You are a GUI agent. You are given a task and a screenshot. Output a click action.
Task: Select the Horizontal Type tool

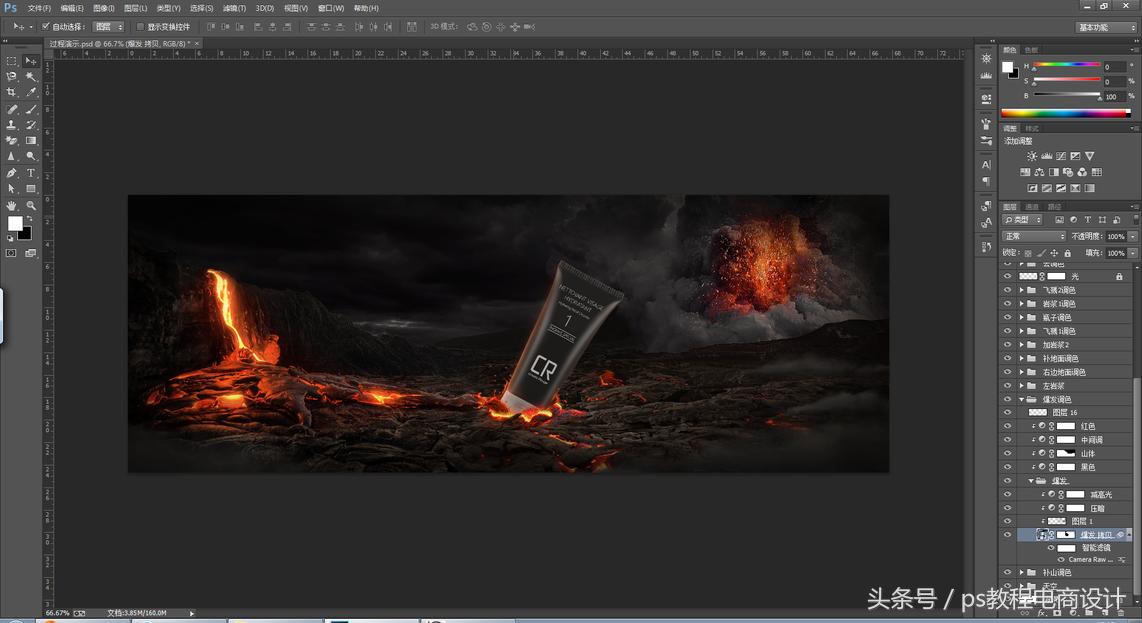pyautogui.click(x=31, y=173)
